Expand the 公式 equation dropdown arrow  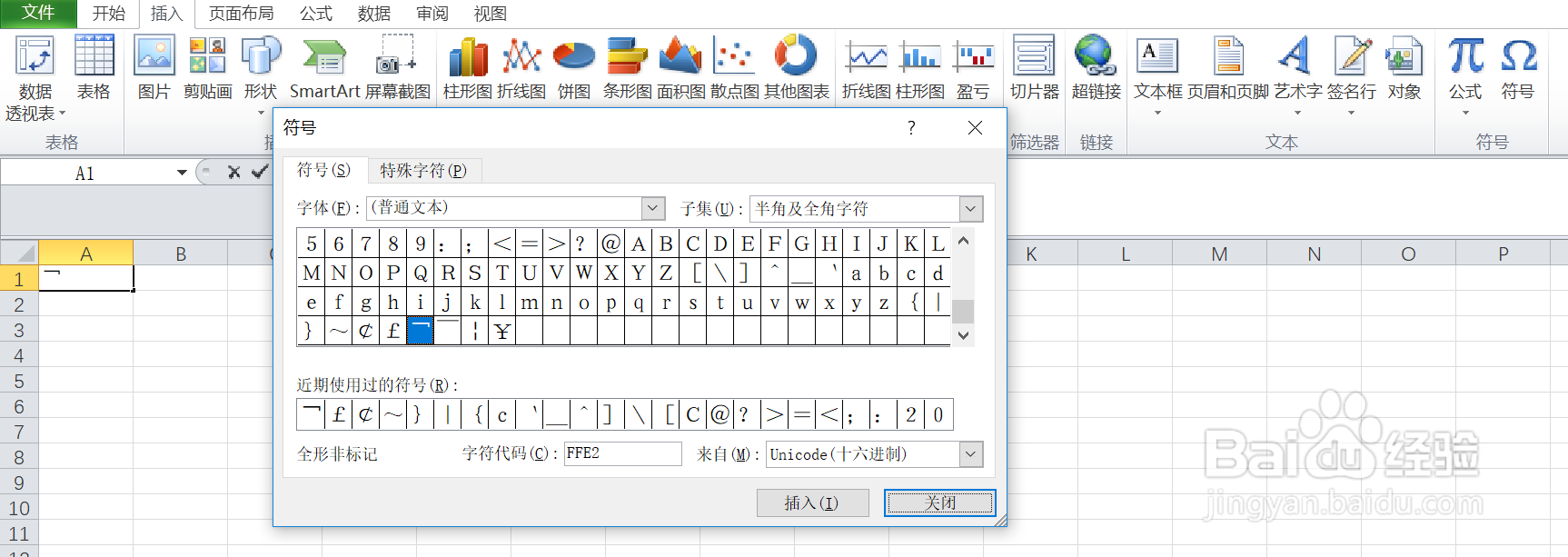coord(1465,113)
